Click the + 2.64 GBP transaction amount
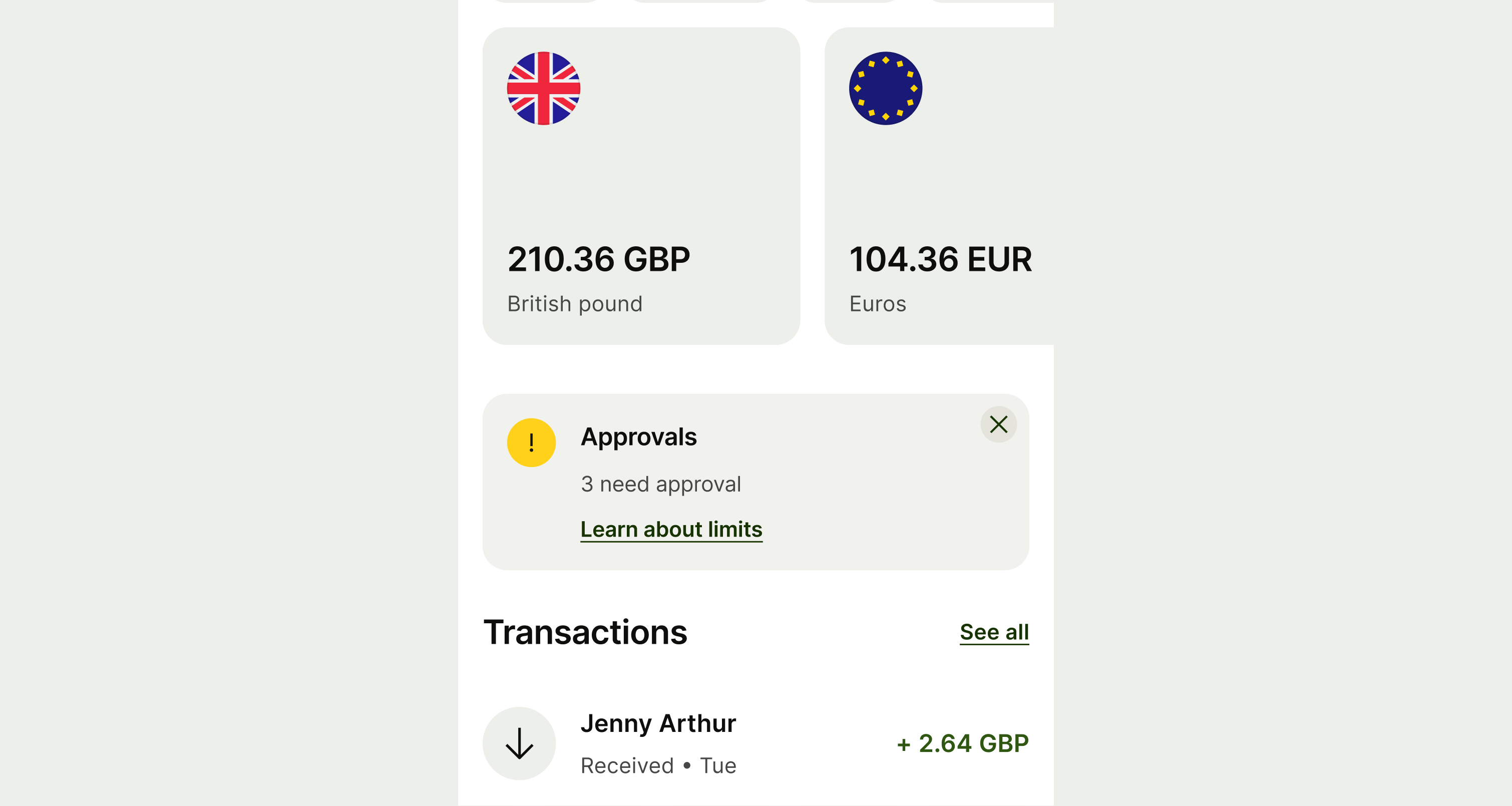 click(x=963, y=744)
